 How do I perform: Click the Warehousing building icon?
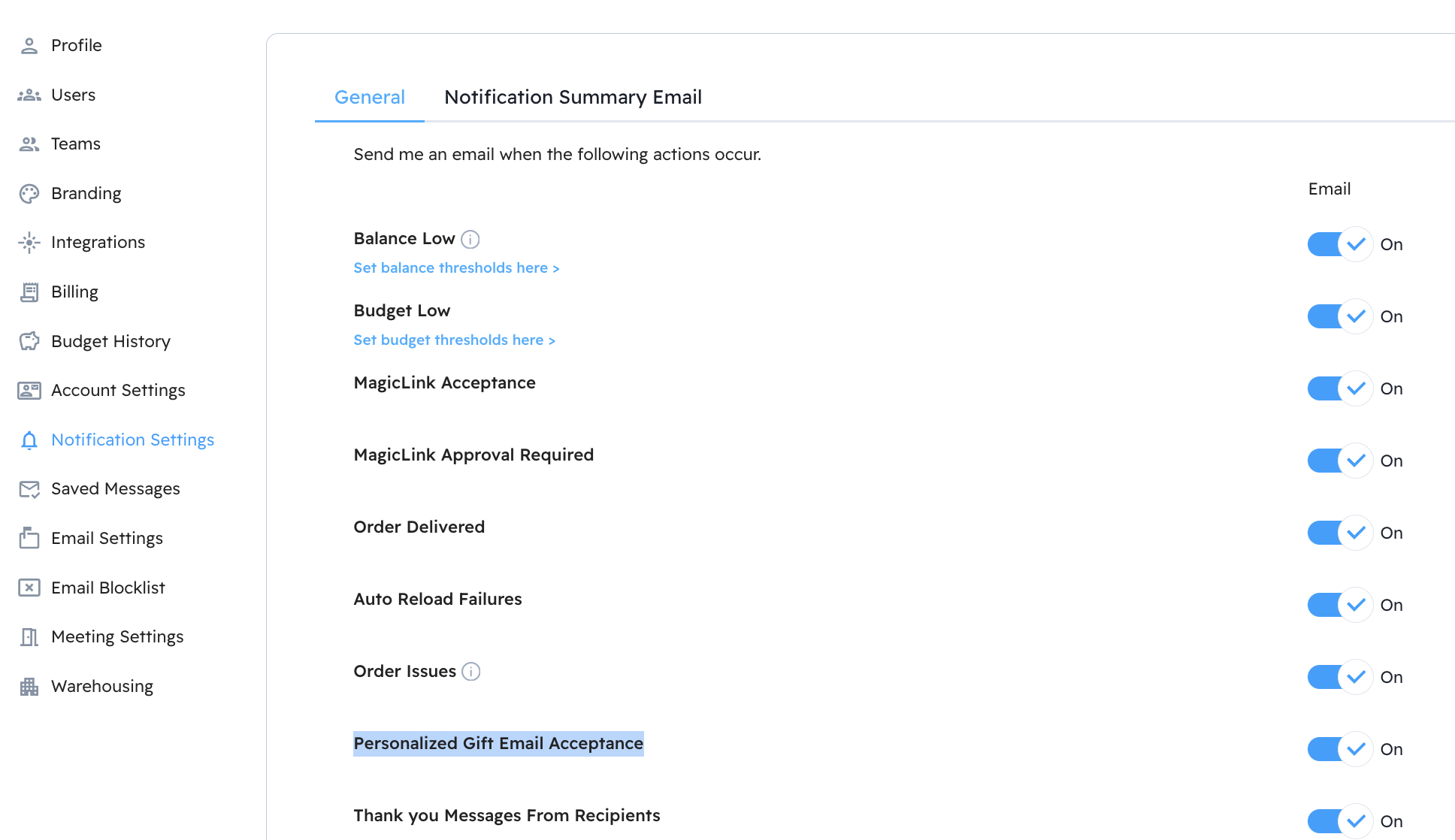tap(29, 687)
